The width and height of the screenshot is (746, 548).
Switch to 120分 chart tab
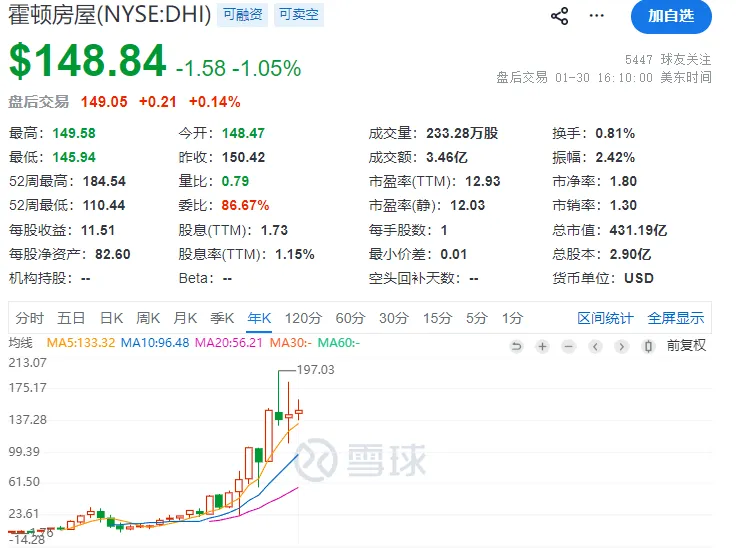[x=303, y=318]
